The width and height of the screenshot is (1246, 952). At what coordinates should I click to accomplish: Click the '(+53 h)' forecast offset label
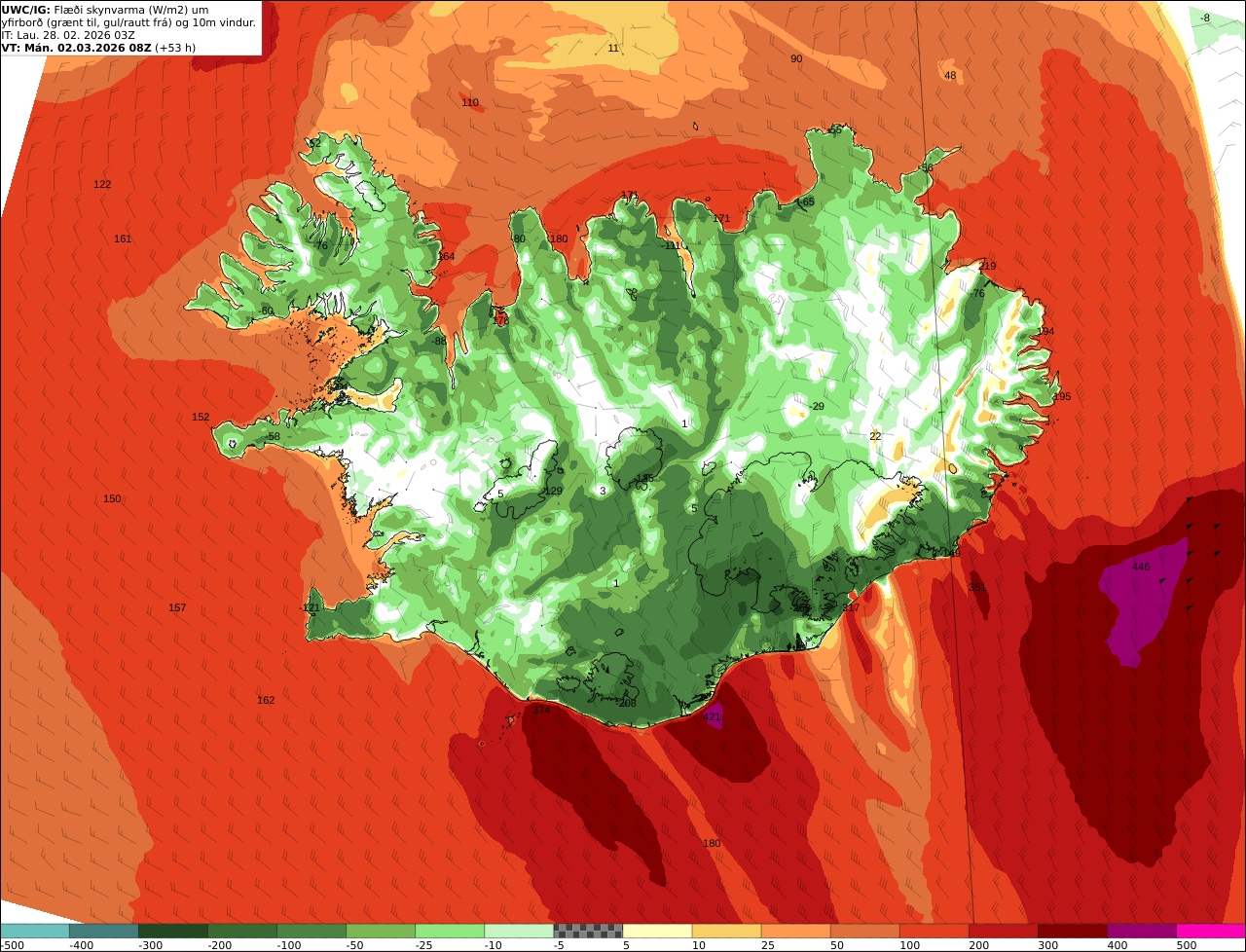click(175, 47)
